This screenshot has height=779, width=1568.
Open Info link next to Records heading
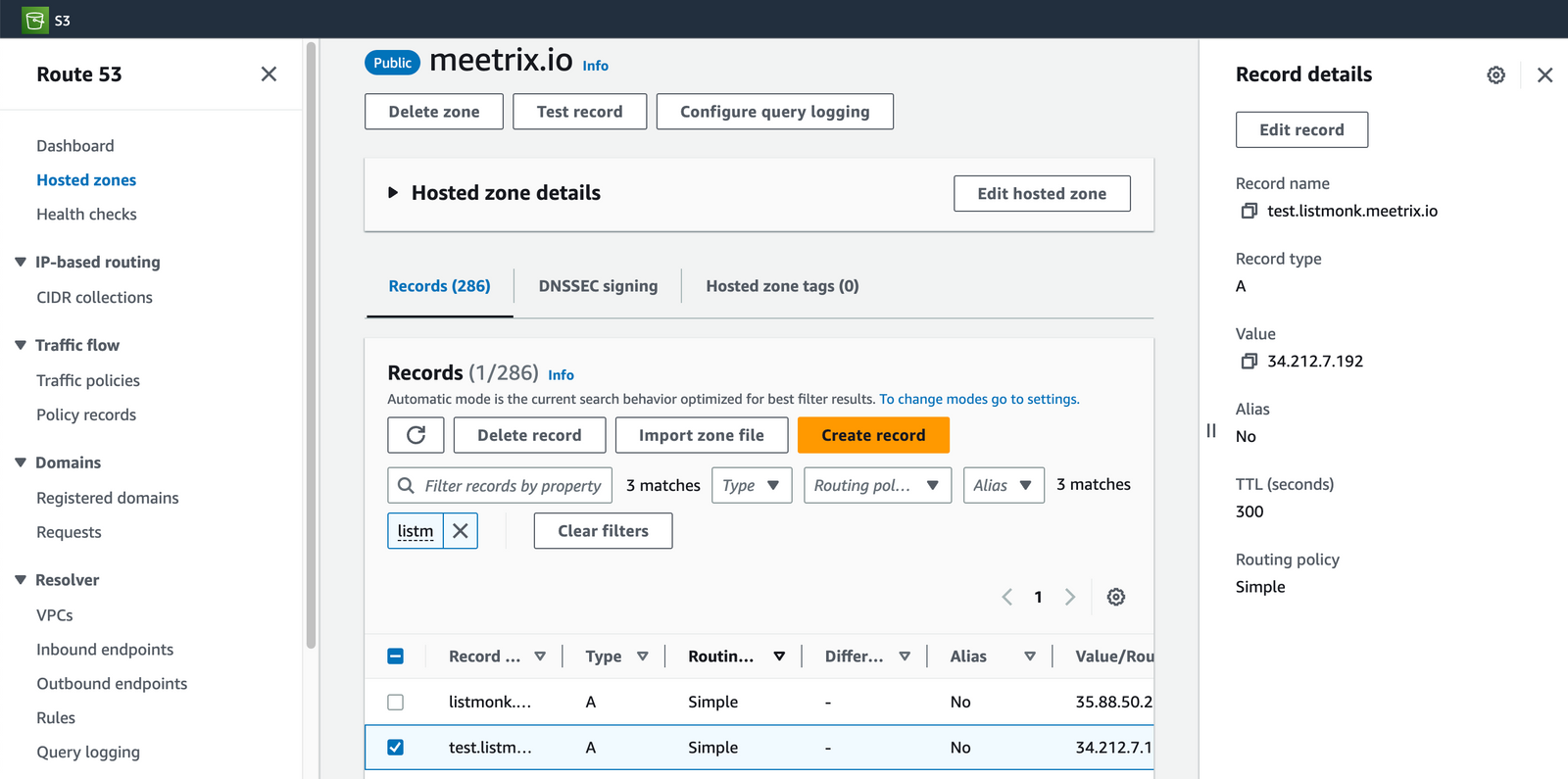tap(562, 375)
